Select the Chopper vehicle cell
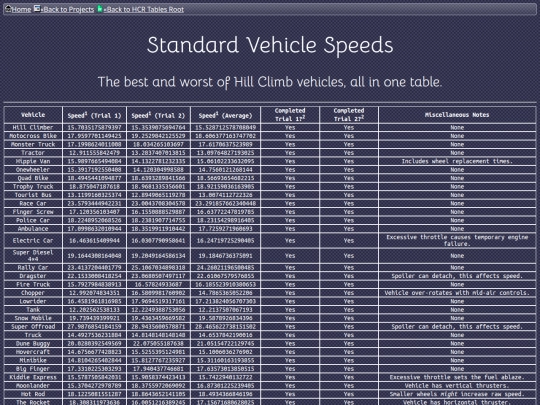The height and width of the screenshot is (405, 540). pos(33,293)
